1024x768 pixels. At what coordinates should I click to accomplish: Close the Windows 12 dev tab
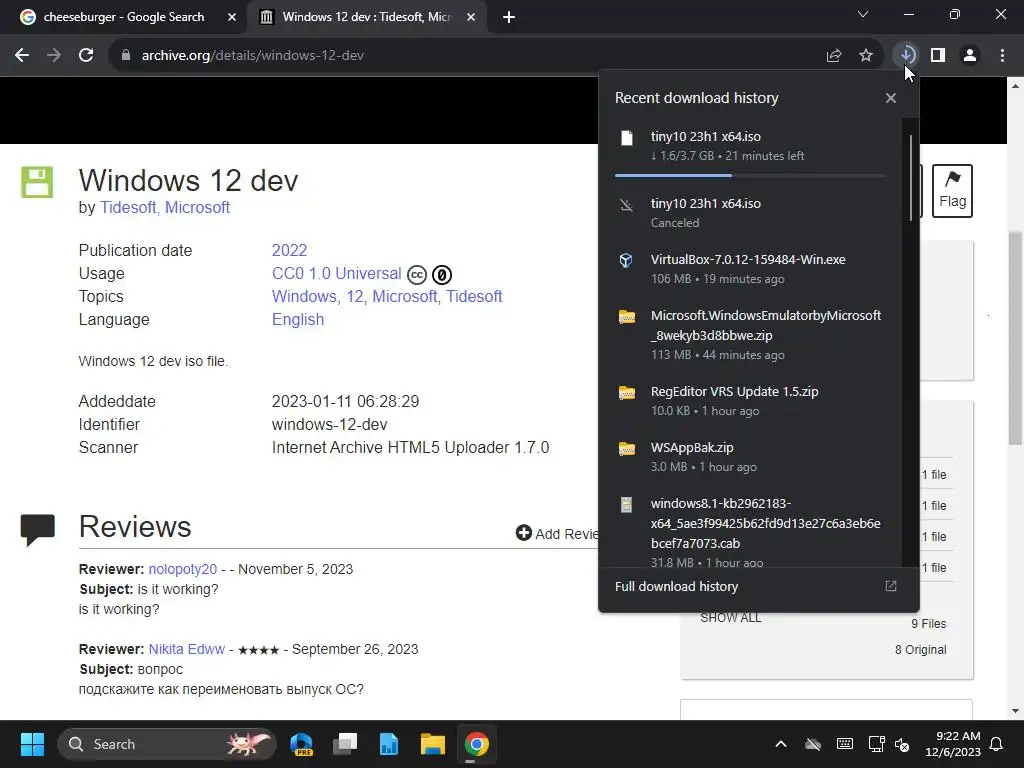[x=471, y=18]
